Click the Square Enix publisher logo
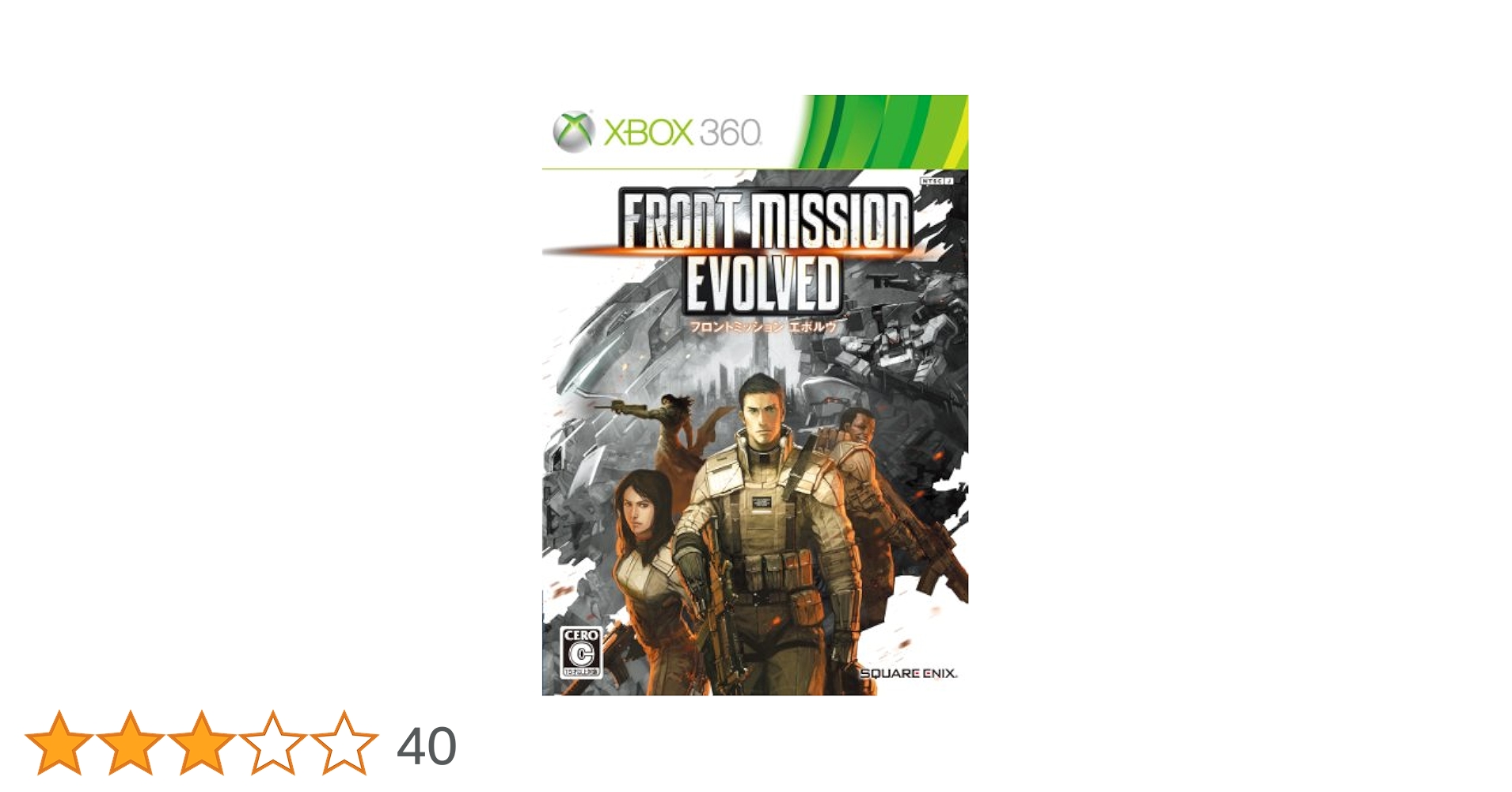This screenshot has width=1512, height=792. [x=908, y=673]
